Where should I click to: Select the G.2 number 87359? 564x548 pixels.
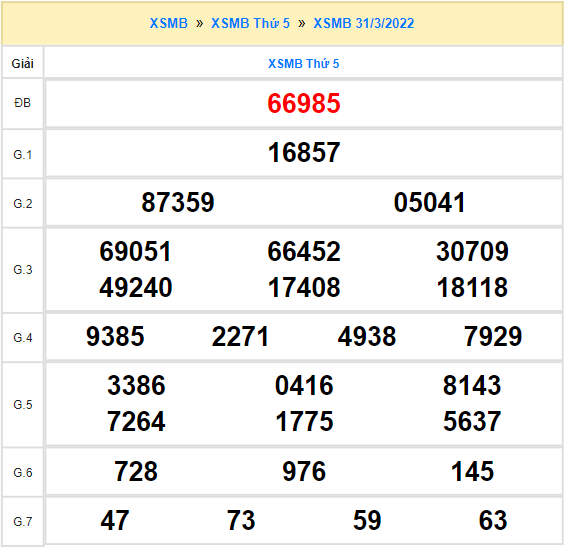(178, 202)
